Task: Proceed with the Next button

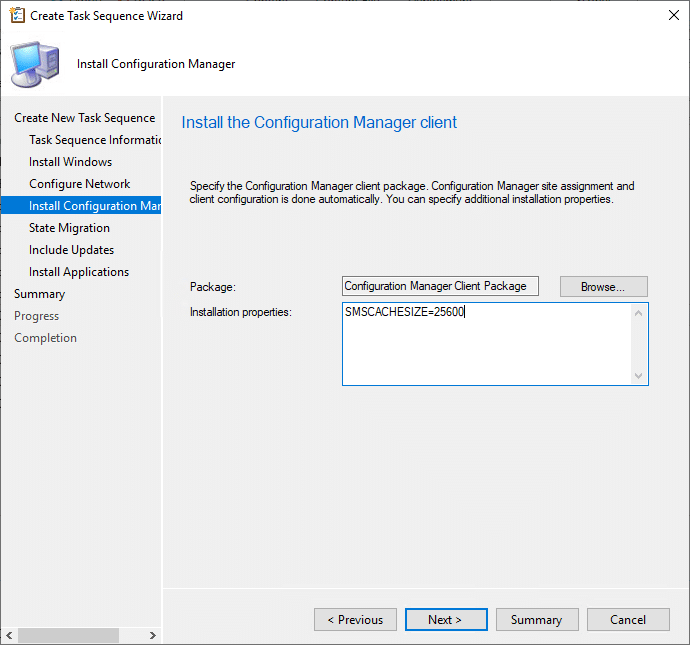Action: [446, 619]
